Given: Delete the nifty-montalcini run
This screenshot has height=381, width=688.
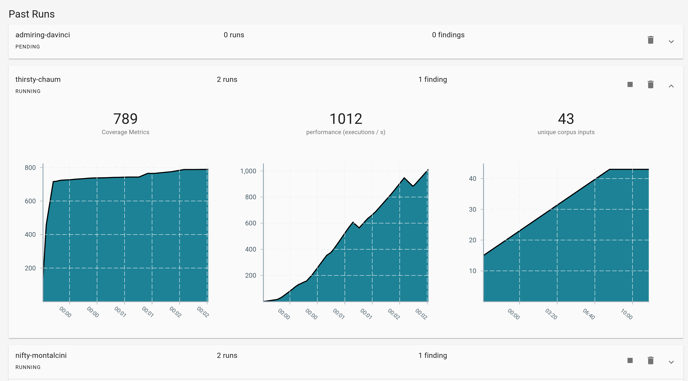Looking at the screenshot, I should pyautogui.click(x=650, y=361).
